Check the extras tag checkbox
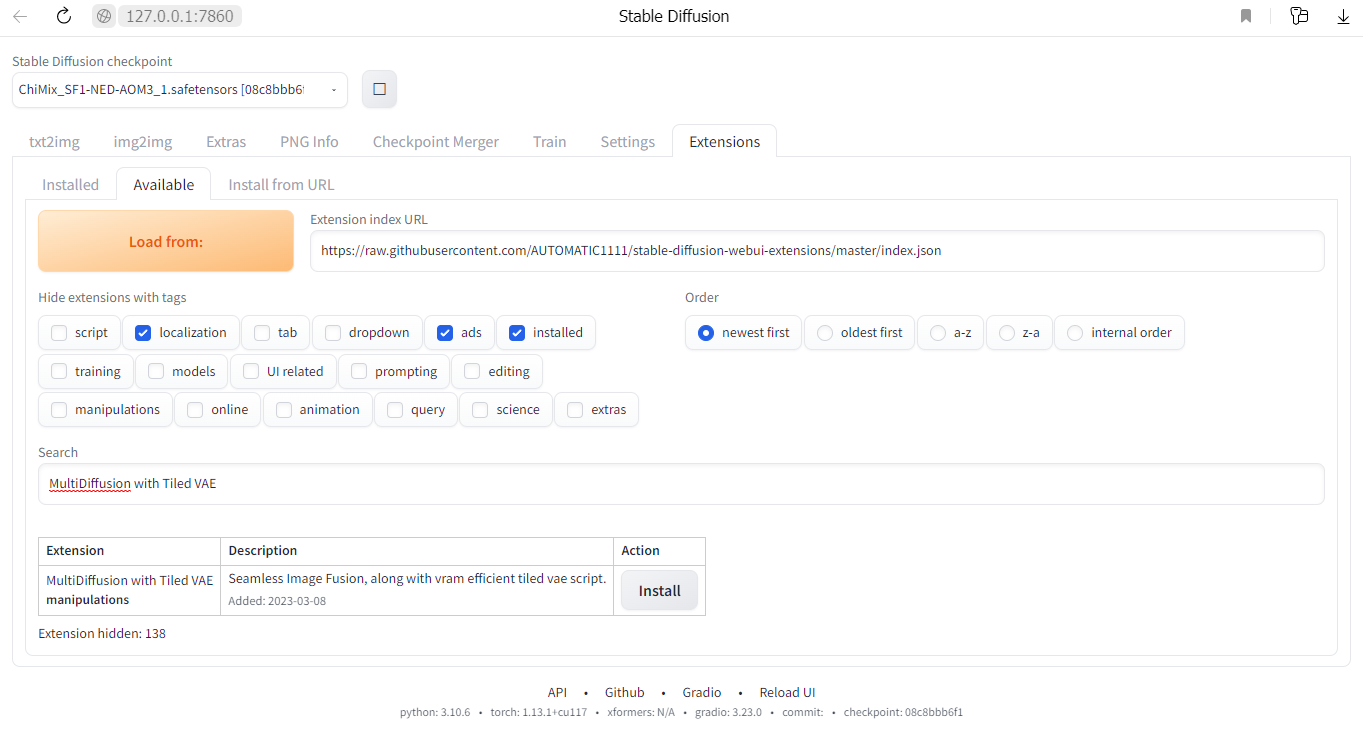Image resolution: width=1363 pixels, height=753 pixels. (575, 410)
